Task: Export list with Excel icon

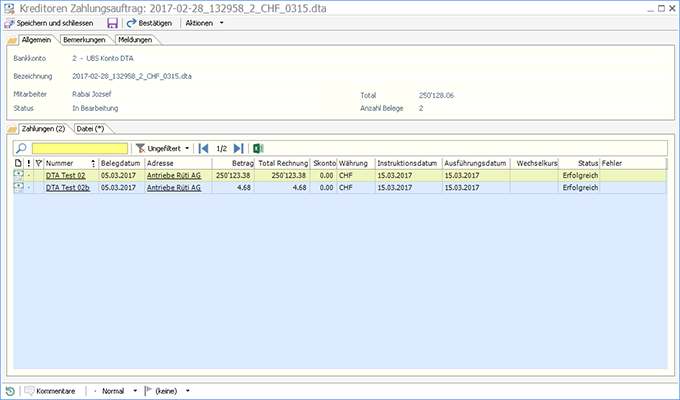Action: (x=258, y=148)
